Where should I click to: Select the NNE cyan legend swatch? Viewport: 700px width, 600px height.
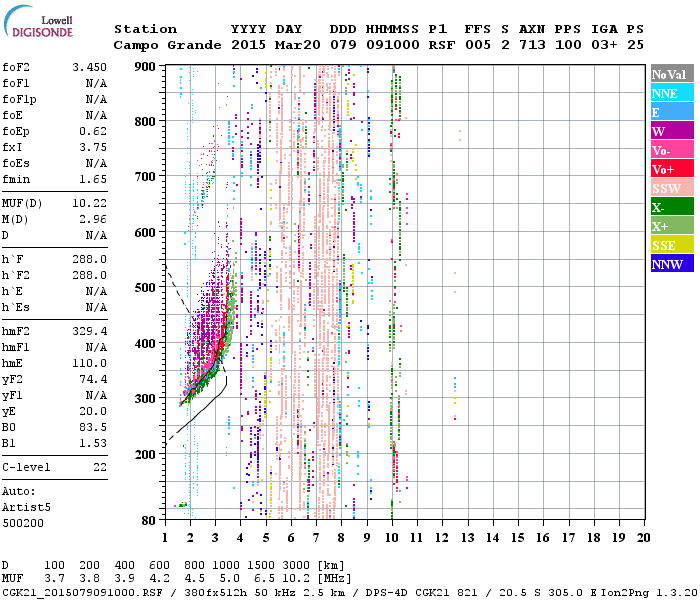(672, 93)
